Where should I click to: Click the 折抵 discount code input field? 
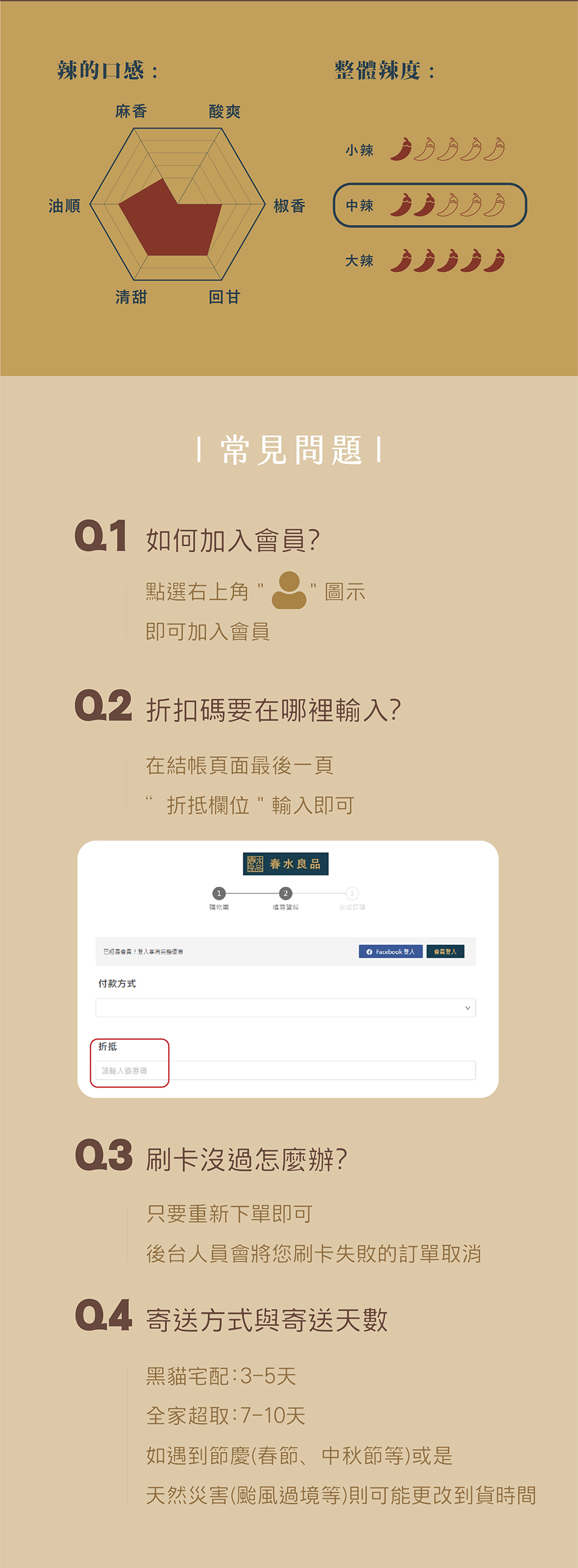(286, 1070)
